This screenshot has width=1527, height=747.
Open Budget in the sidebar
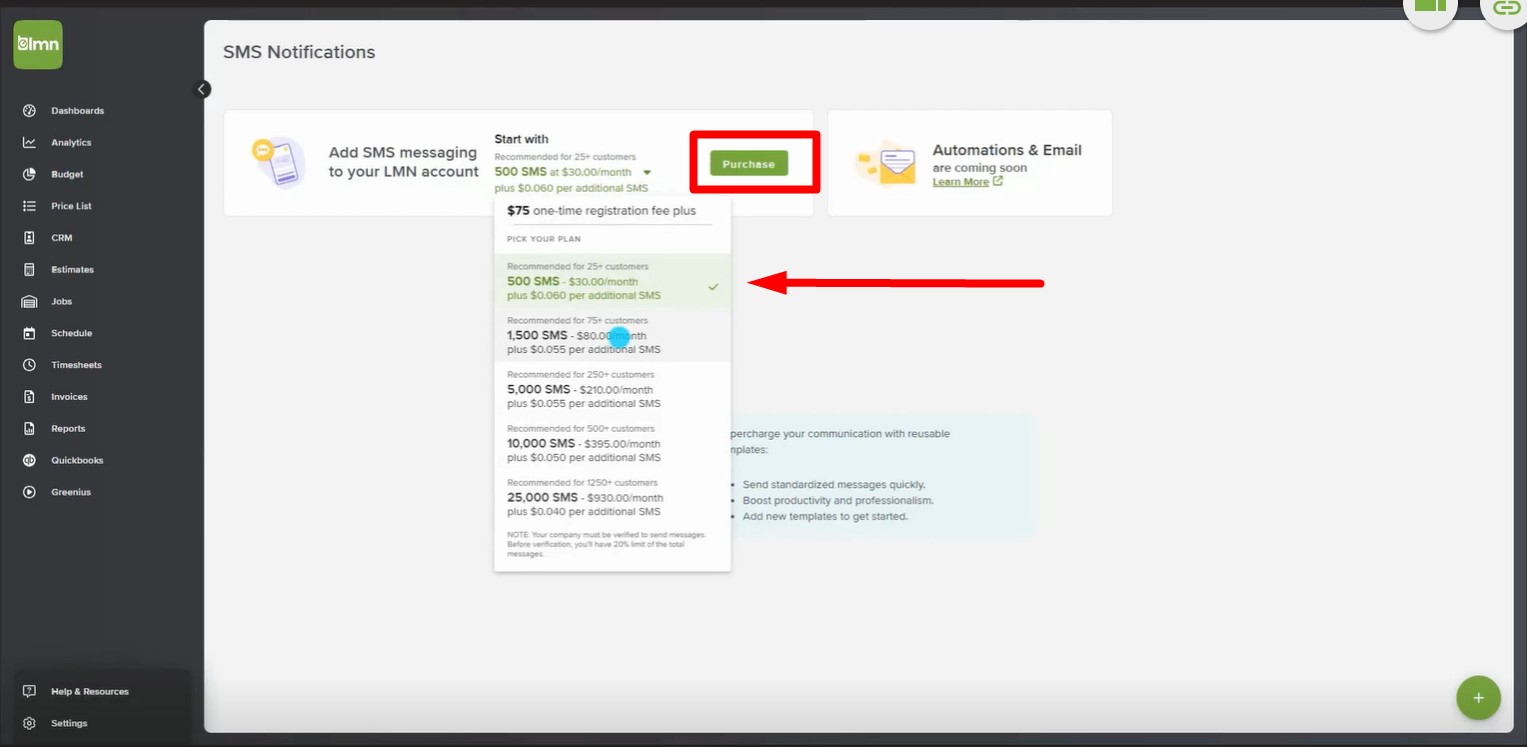tap(67, 174)
